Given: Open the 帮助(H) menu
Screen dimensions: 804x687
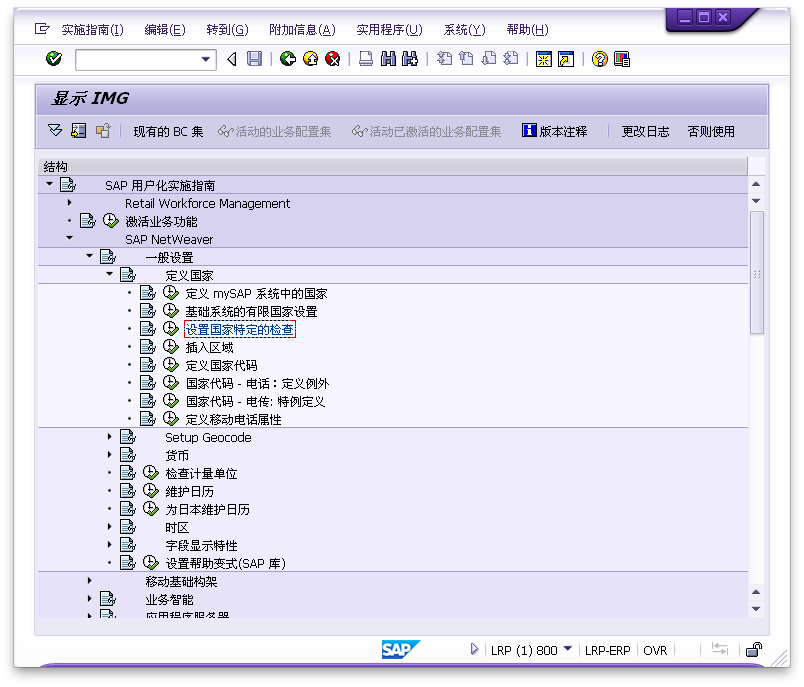Looking at the screenshot, I should coord(527,30).
